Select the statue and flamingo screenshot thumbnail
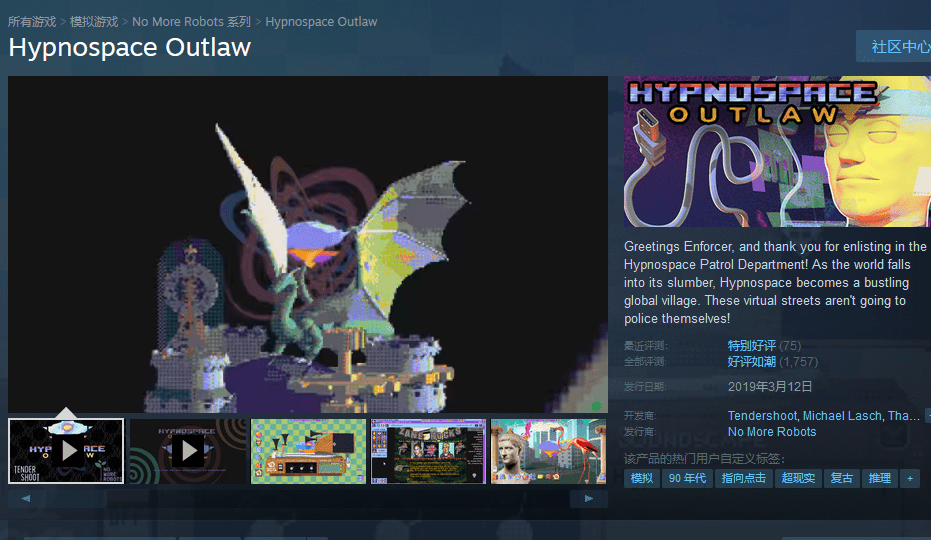The width and height of the screenshot is (931, 540). pyautogui.click(x=548, y=450)
